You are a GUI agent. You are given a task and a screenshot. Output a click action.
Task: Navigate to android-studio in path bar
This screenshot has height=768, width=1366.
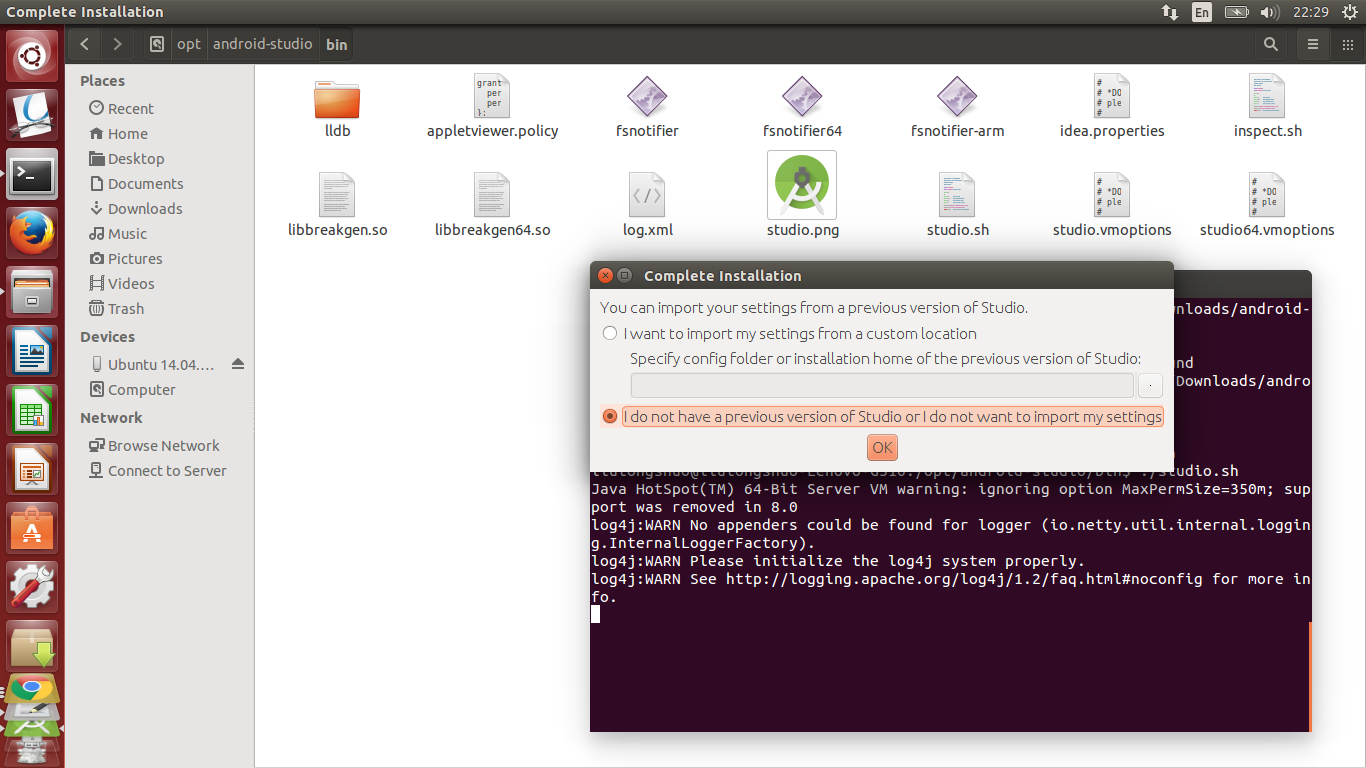coord(263,44)
